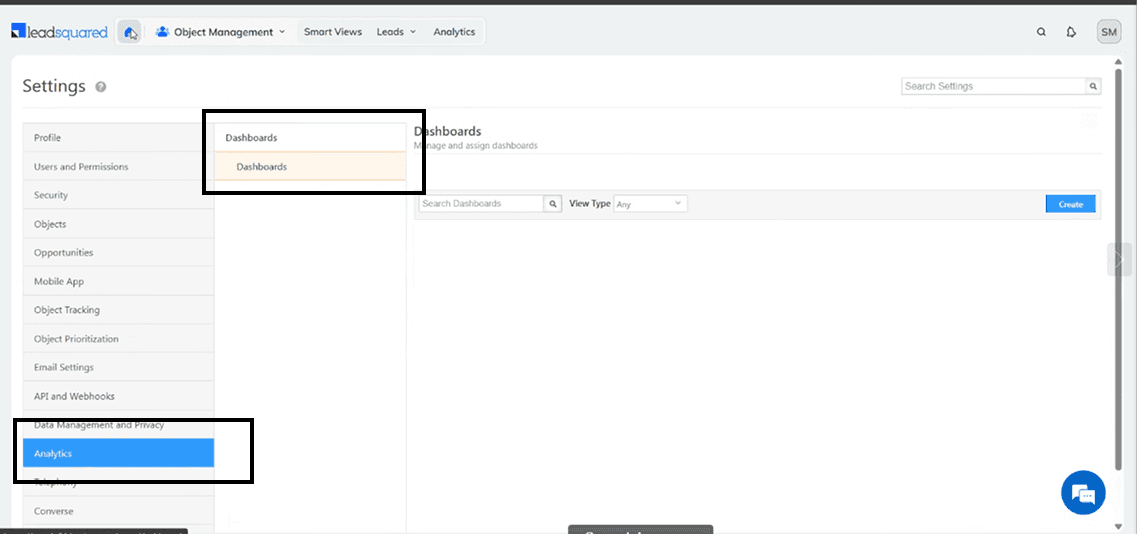1137x534 pixels.
Task: Select Profile in settings sidebar
Action: [x=118, y=138]
